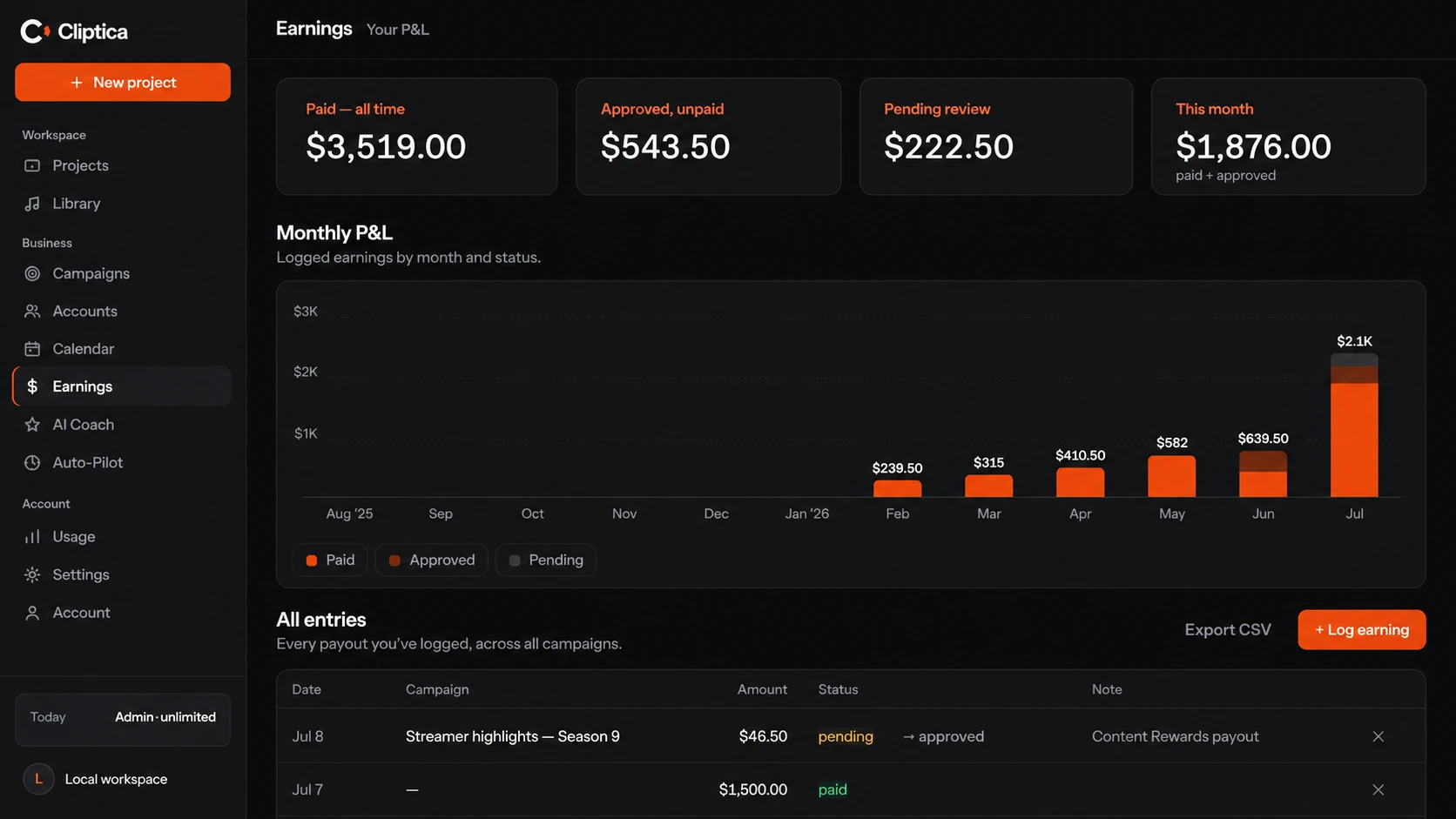
Task: Click the Pending review card
Action: click(x=996, y=137)
